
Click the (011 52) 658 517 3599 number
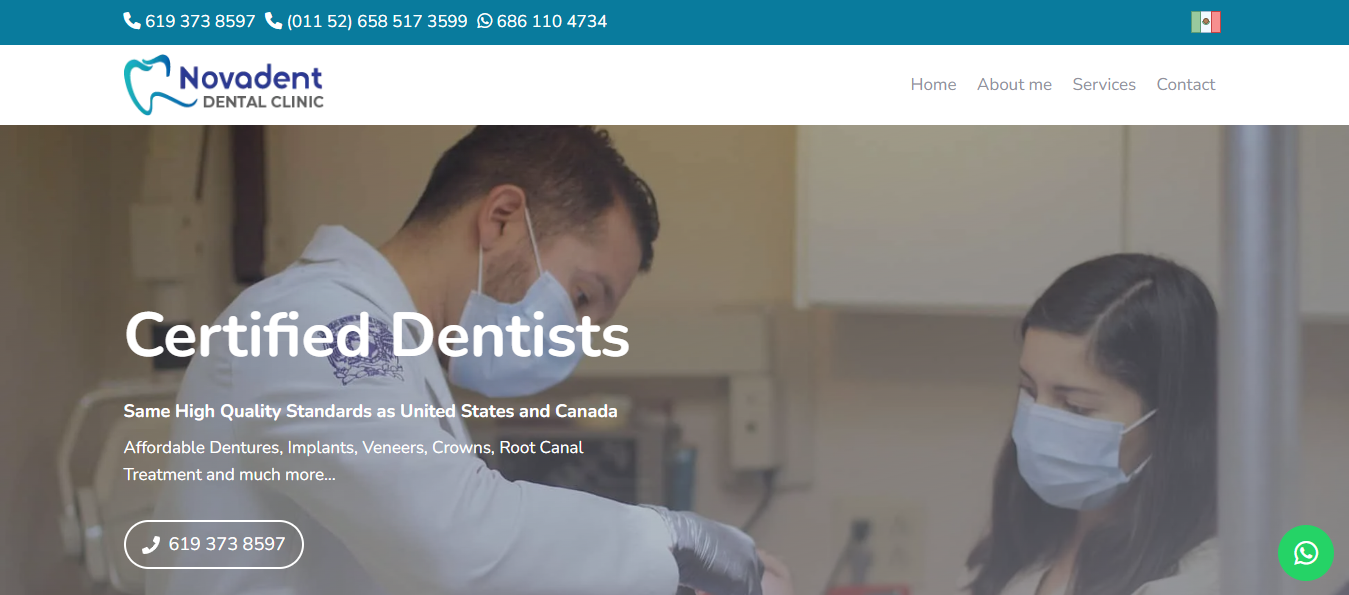pos(377,21)
